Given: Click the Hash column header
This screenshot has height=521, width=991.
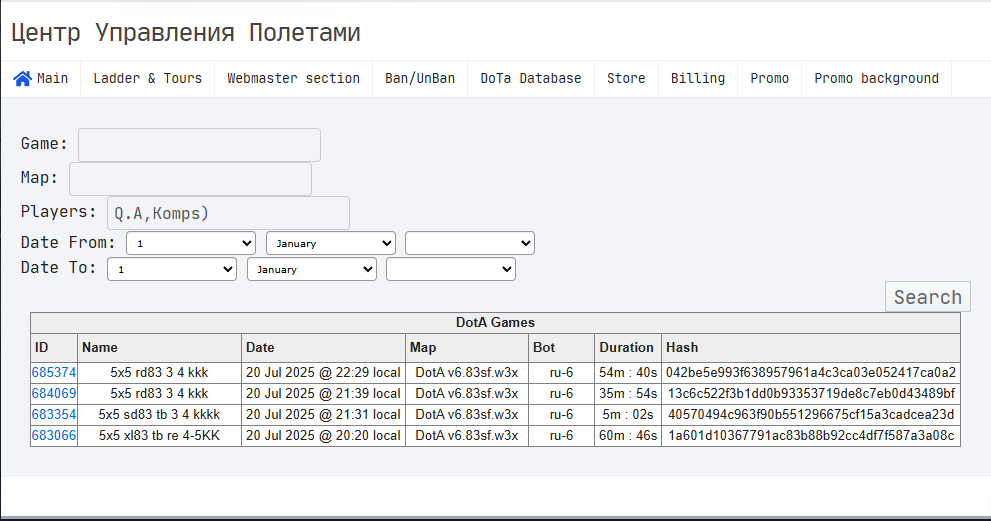Looking at the screenshot, I should 811,347.
